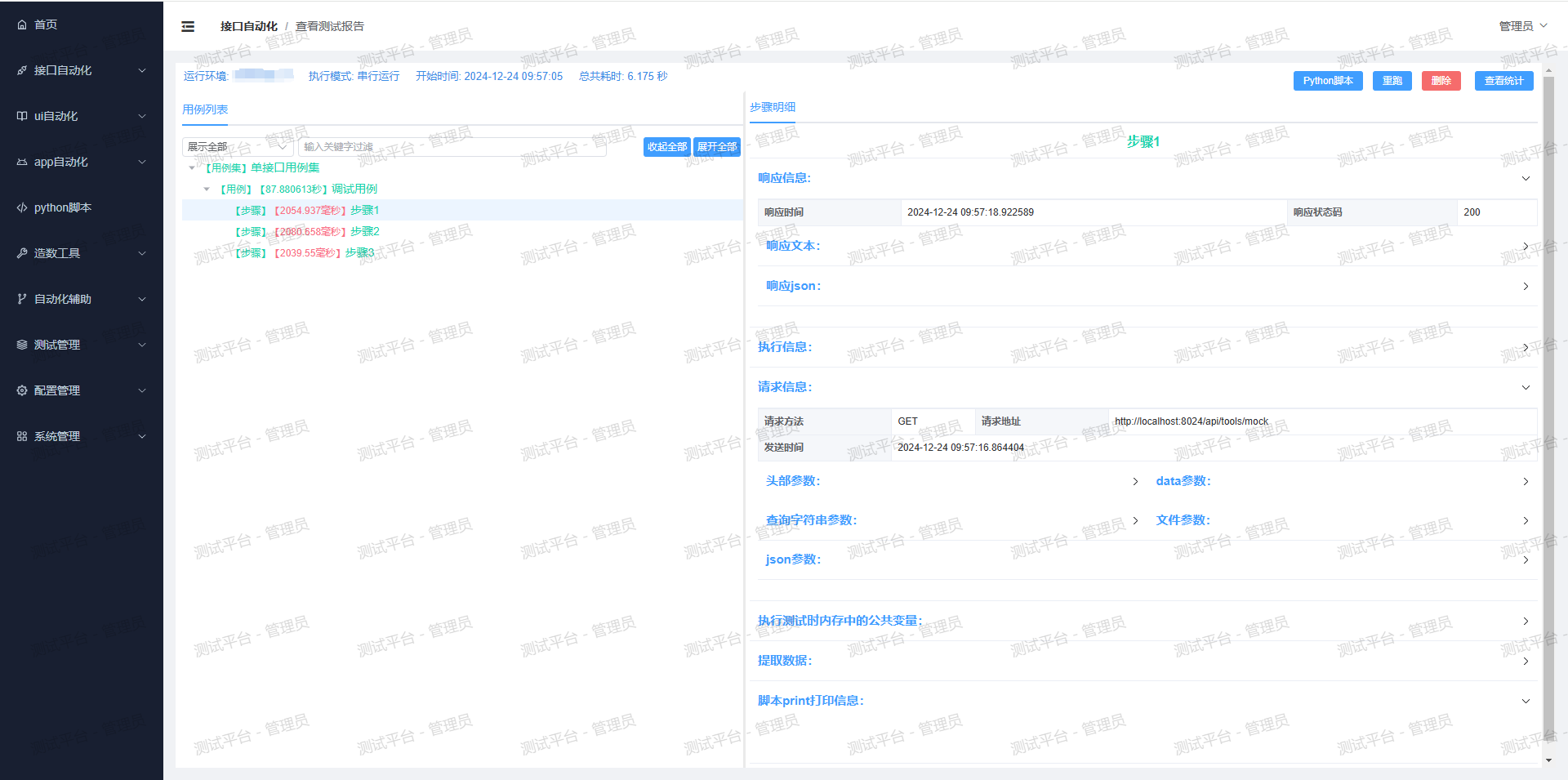Click the 配置管理 gear icon

(22, 390)
